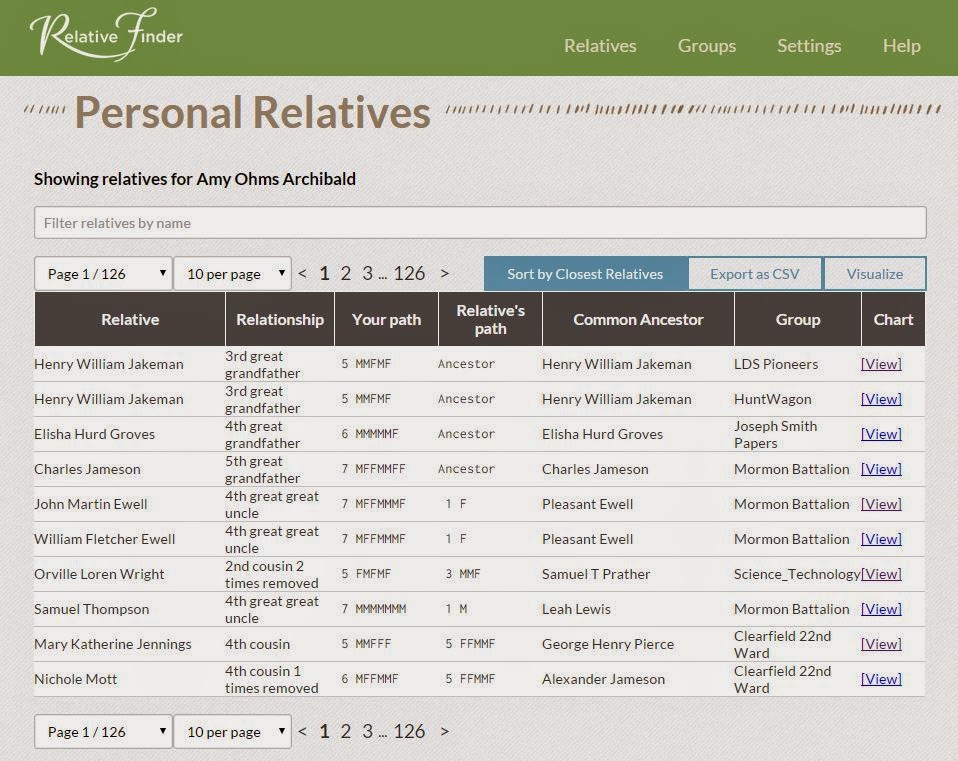Click the next page arrow
Screen dimensions: 958x761
click(x=444, y=272)
